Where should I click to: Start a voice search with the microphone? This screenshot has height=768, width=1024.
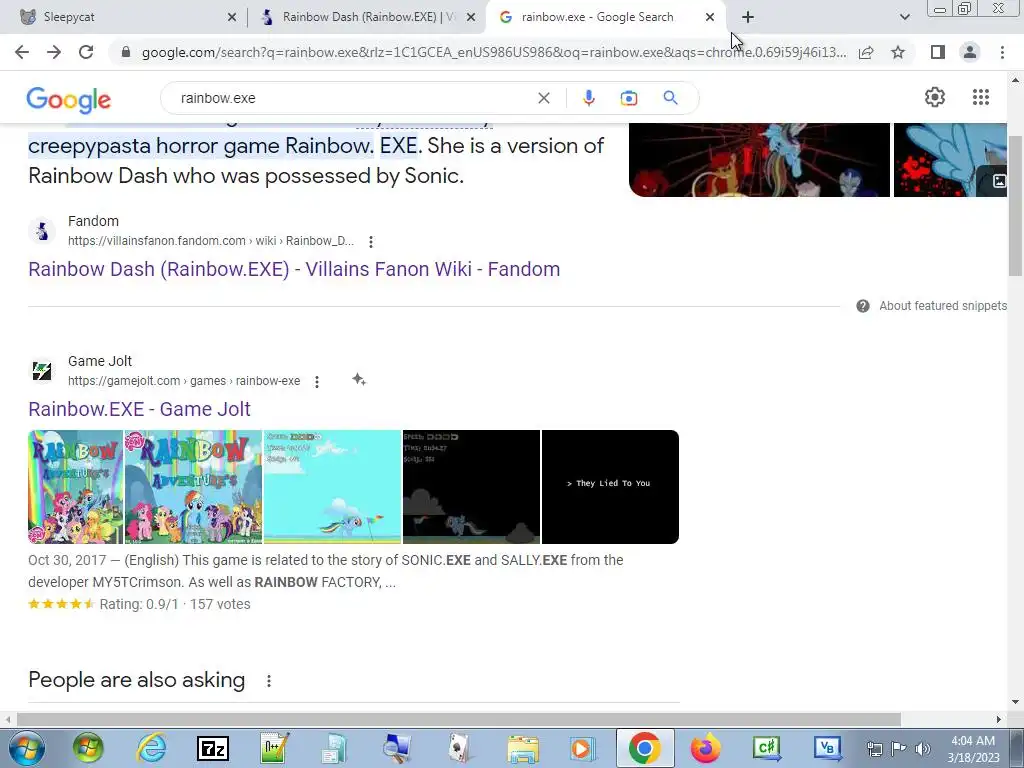click(588, 98)
